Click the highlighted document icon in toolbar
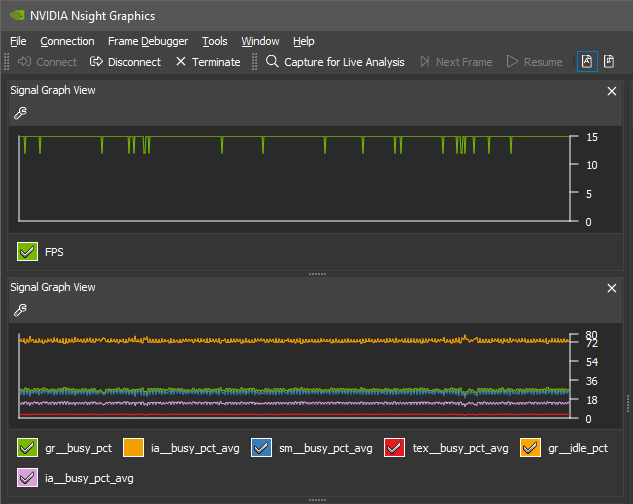This screenshot has width=633, height=504. tap(587, 62)
